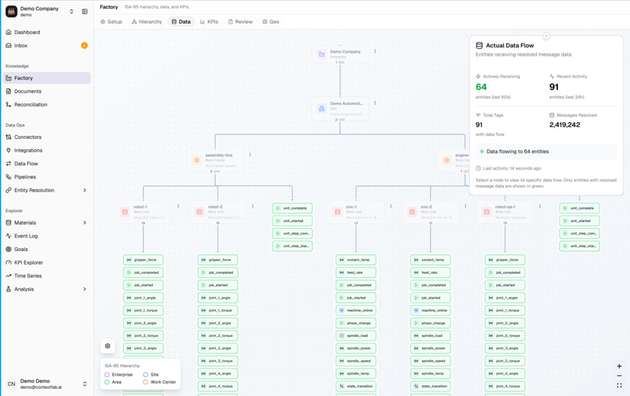
Task: Select the Data tab
Action: point(181,22)
